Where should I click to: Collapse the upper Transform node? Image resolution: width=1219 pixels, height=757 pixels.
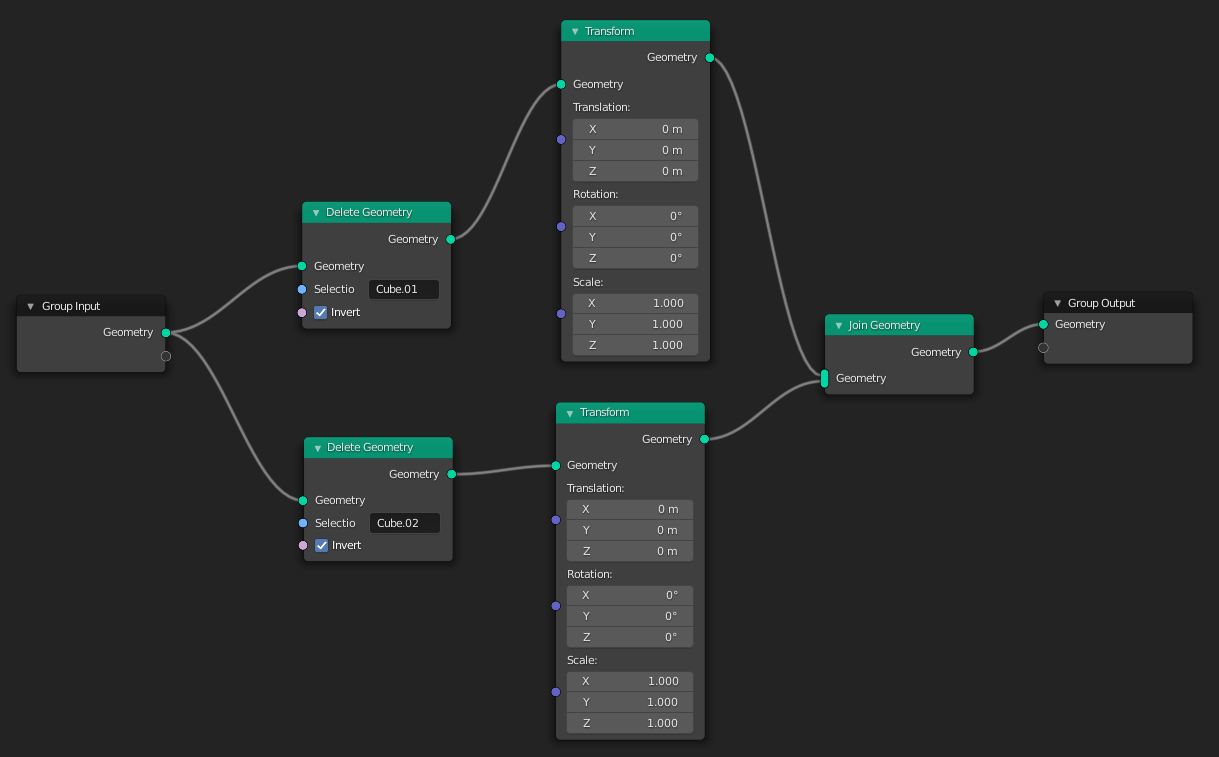coord(575,32)
